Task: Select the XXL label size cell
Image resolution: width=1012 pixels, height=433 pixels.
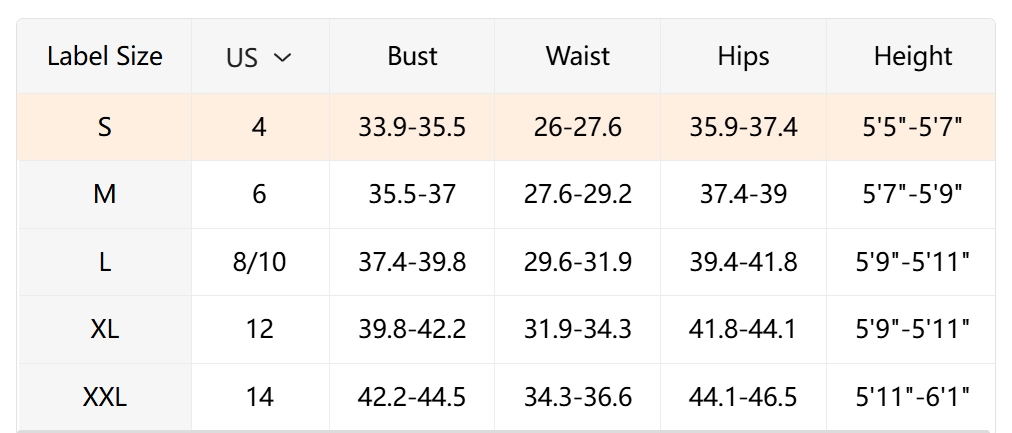Action: pyautogui.click(x=104, y=397)
